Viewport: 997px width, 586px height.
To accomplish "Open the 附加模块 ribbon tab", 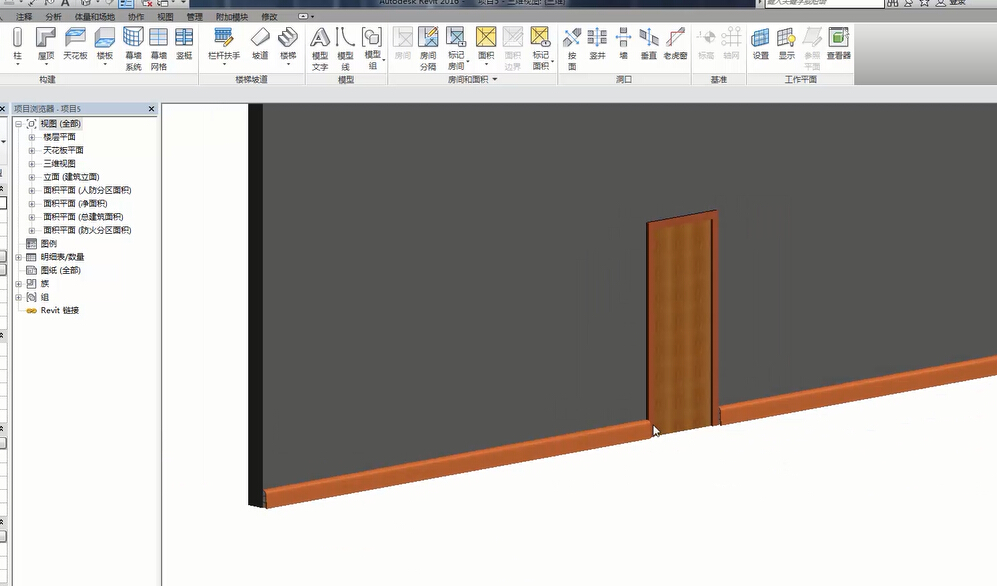I will tap(232, 17).
